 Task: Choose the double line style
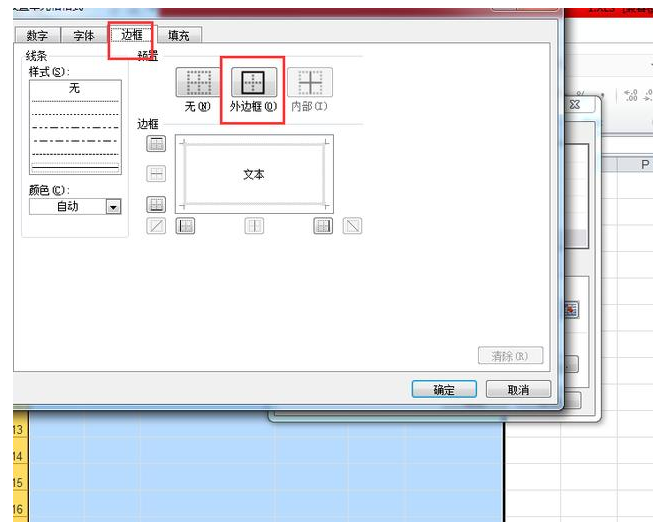75,168
